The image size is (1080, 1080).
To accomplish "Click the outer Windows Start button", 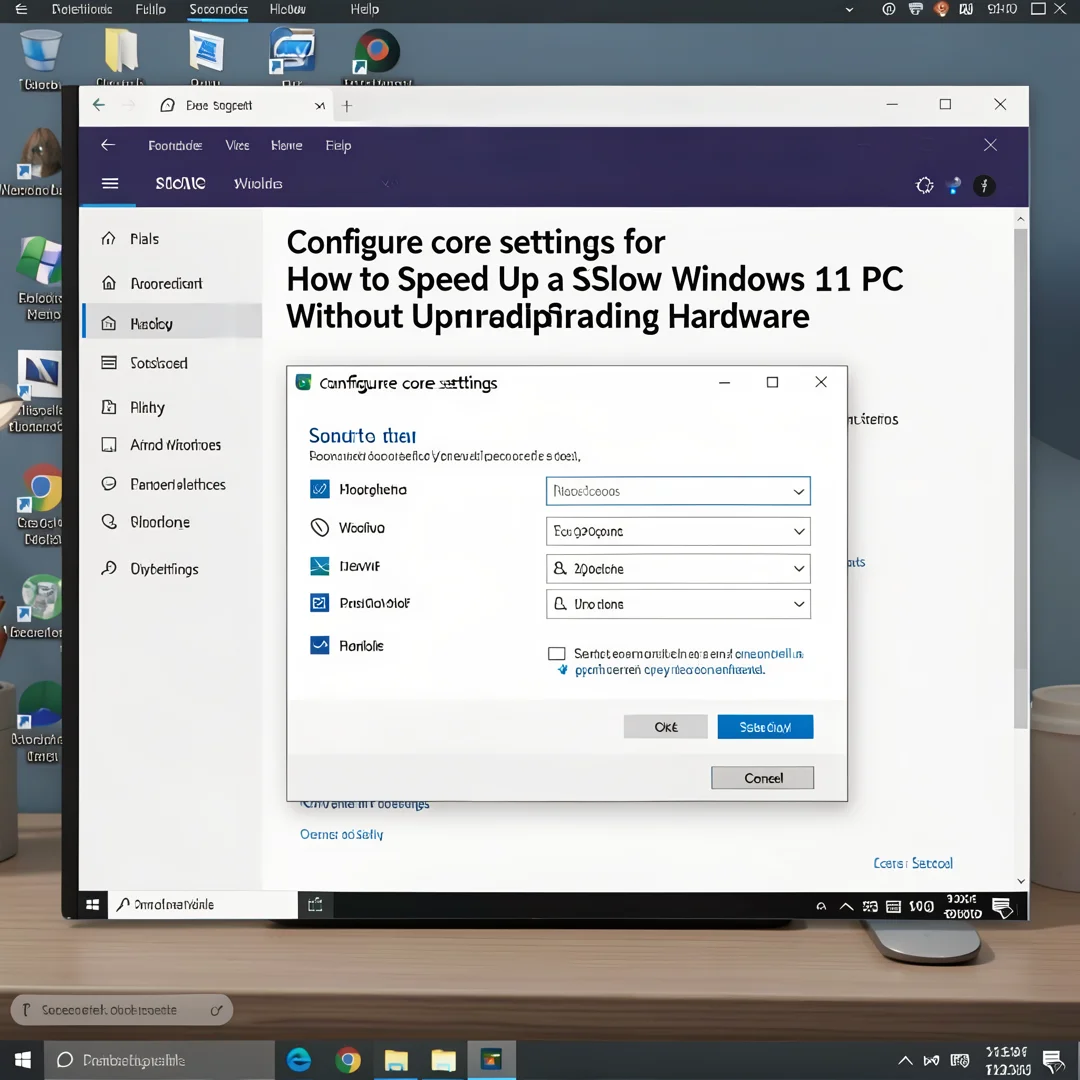I will click(22, 1059).
